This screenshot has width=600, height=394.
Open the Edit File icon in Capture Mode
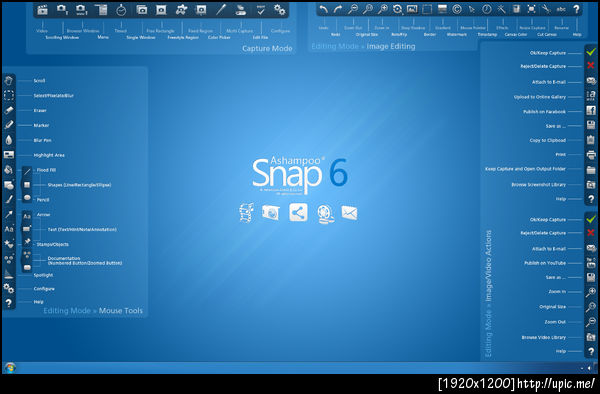[x=261, y=10]
